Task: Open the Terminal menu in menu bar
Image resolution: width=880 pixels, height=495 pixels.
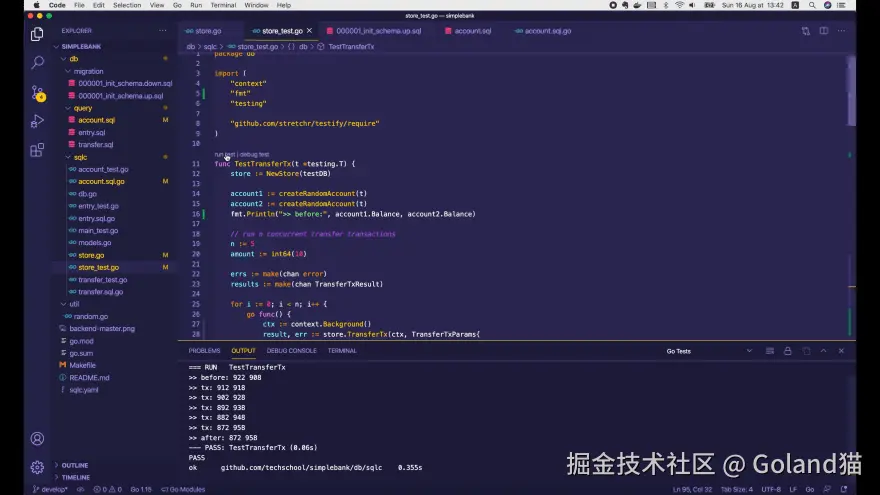Action: tap(223, 5)
